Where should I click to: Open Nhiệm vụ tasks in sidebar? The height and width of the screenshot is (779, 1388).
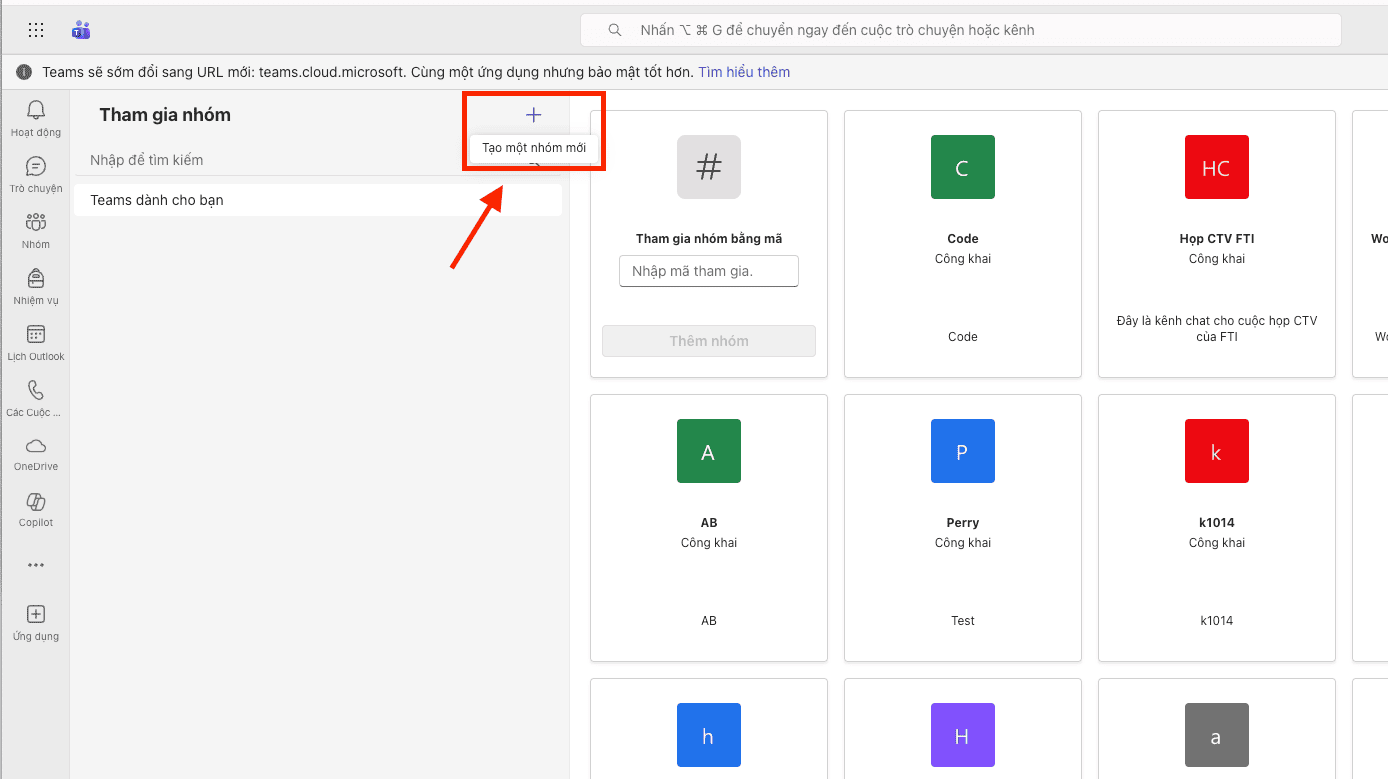(x=36, y=278)
